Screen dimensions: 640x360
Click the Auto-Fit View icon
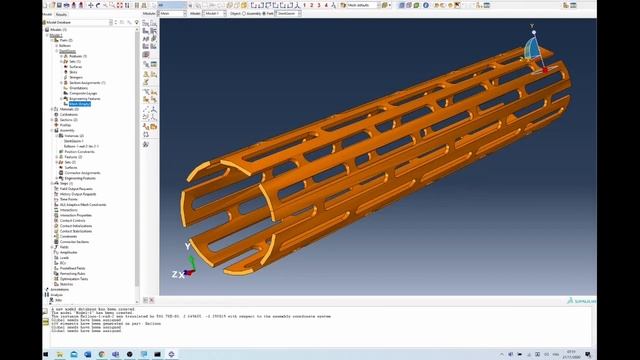tap(120, 5)
